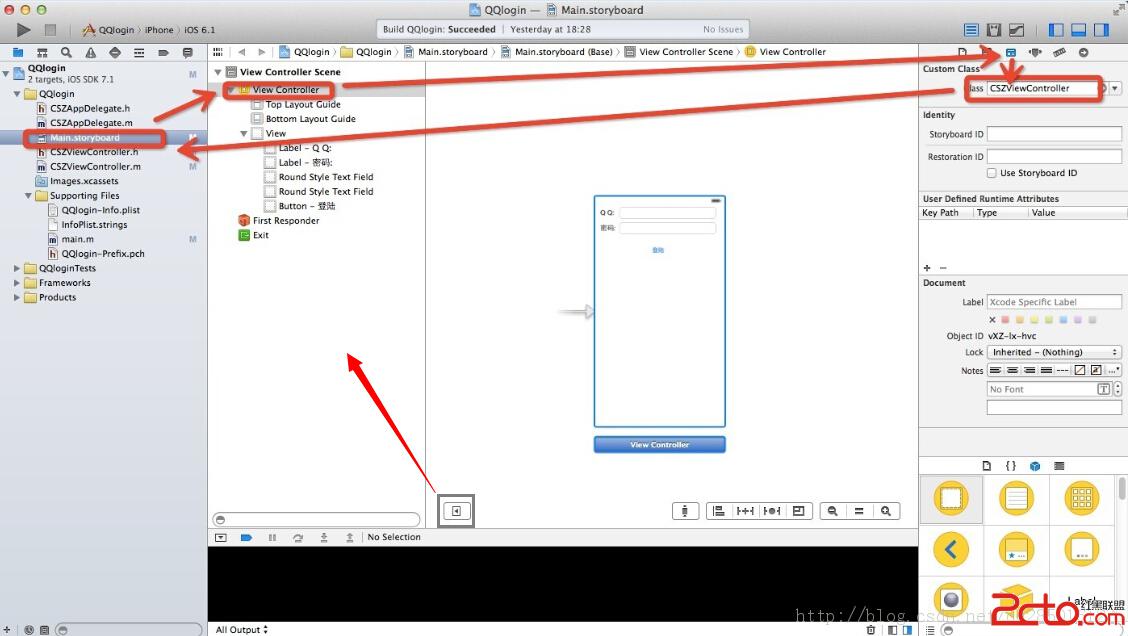Stop the running app
This screenshot has height=636, width=1128.
[x=50, y=29]
